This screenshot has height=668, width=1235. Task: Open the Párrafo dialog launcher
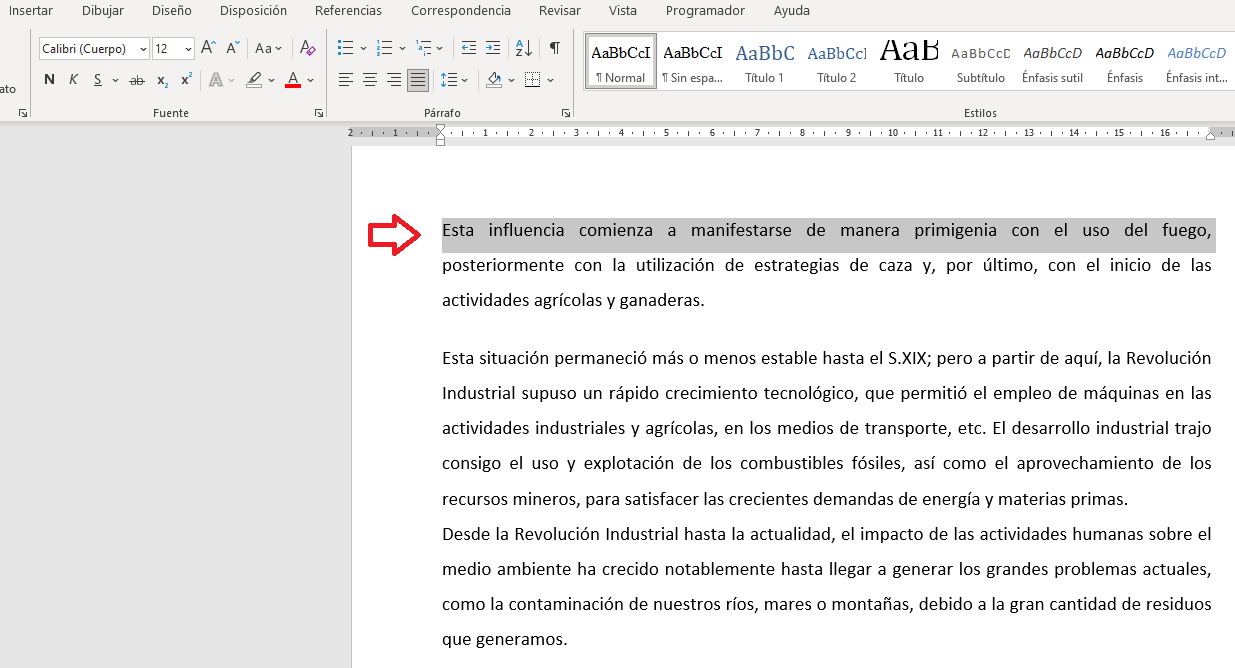tap(566, 114)
